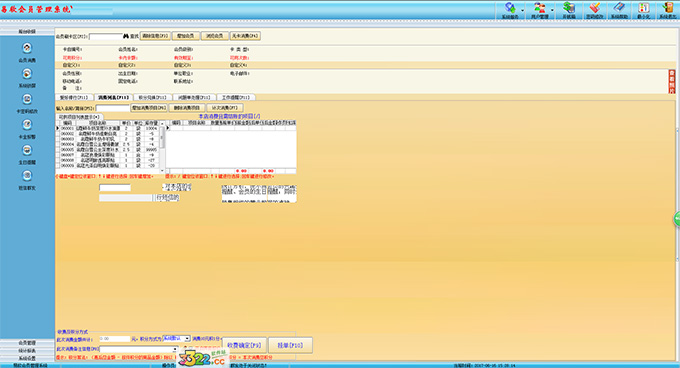The image size is (680, 368).
Task: Open the 卡密码修改 sidebar icon
Action: 27,99
